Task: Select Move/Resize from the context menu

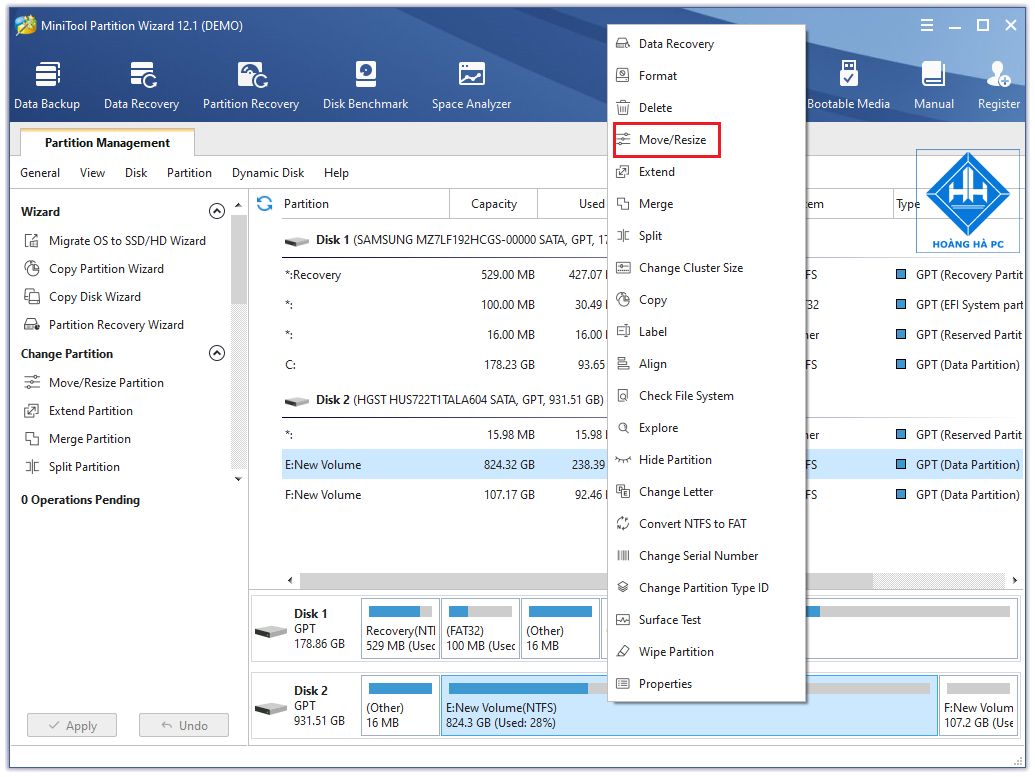Action: tap(666, 139)
